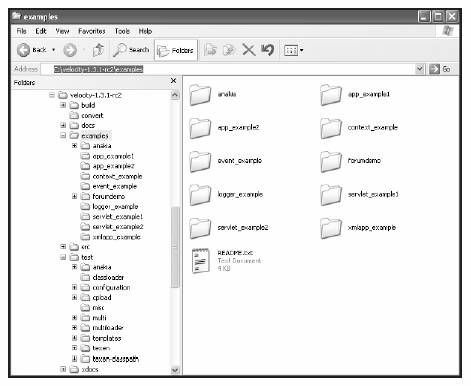Click the Go button

(x=440, y=69)
